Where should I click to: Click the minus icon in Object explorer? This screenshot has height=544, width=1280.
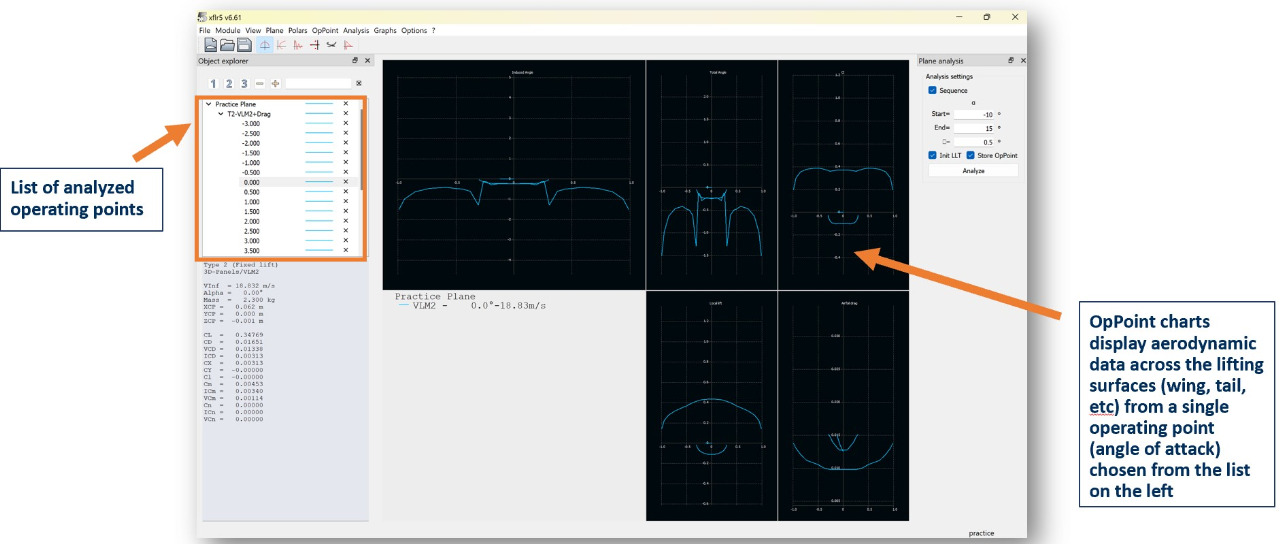[x=260, y=83]
